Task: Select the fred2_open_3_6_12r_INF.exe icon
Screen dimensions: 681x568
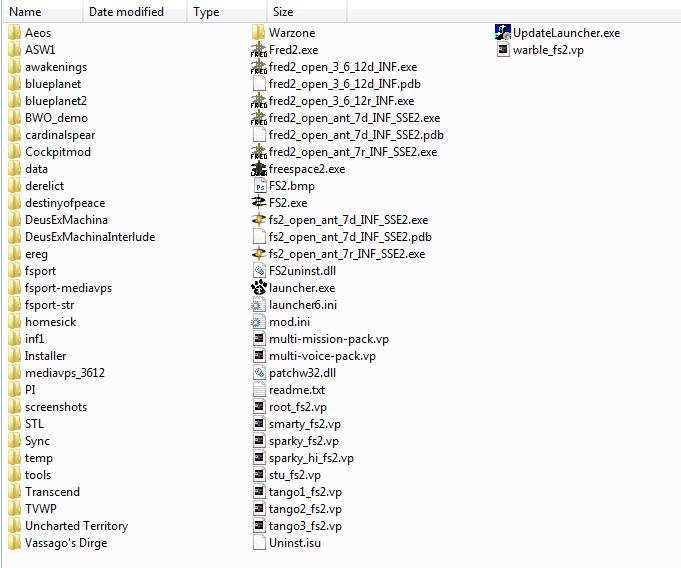Action: (259, 100)
